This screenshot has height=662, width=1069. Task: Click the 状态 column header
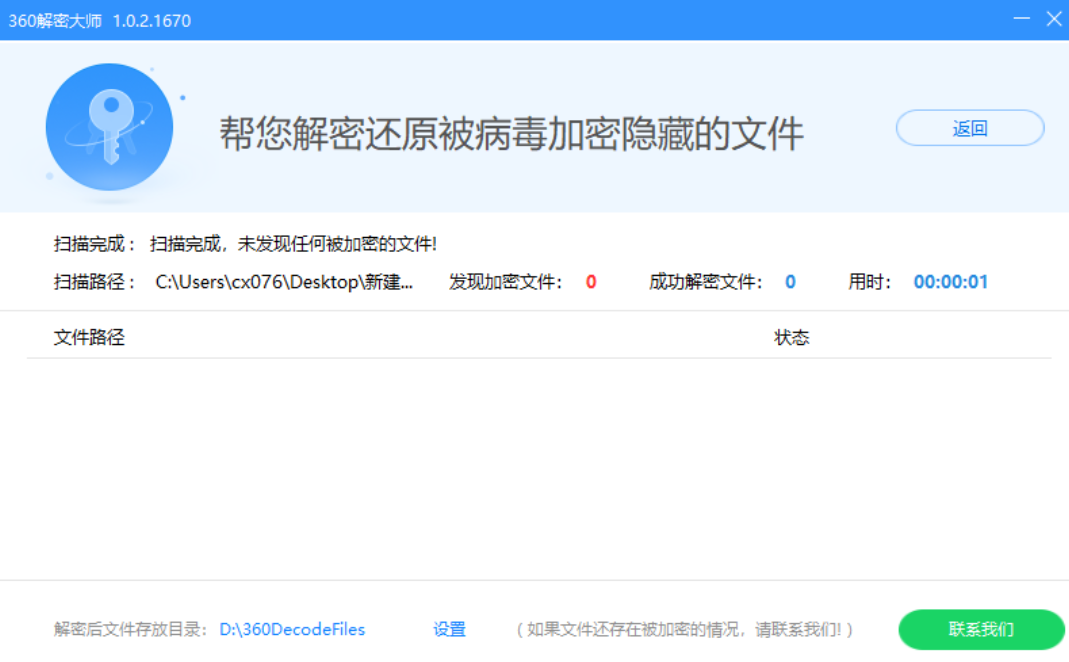coord(791,338)
